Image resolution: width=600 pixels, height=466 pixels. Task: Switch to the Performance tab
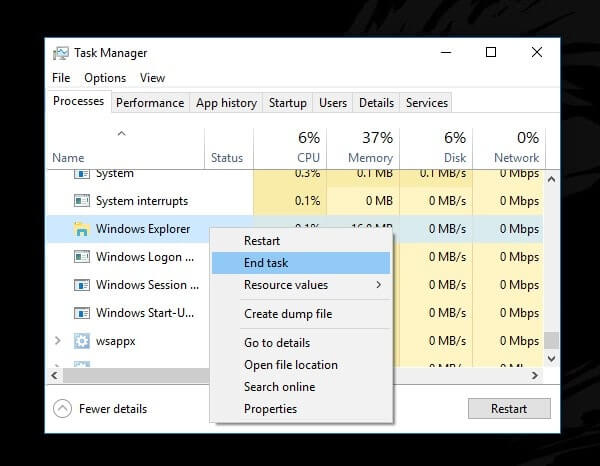coord(150,103)
